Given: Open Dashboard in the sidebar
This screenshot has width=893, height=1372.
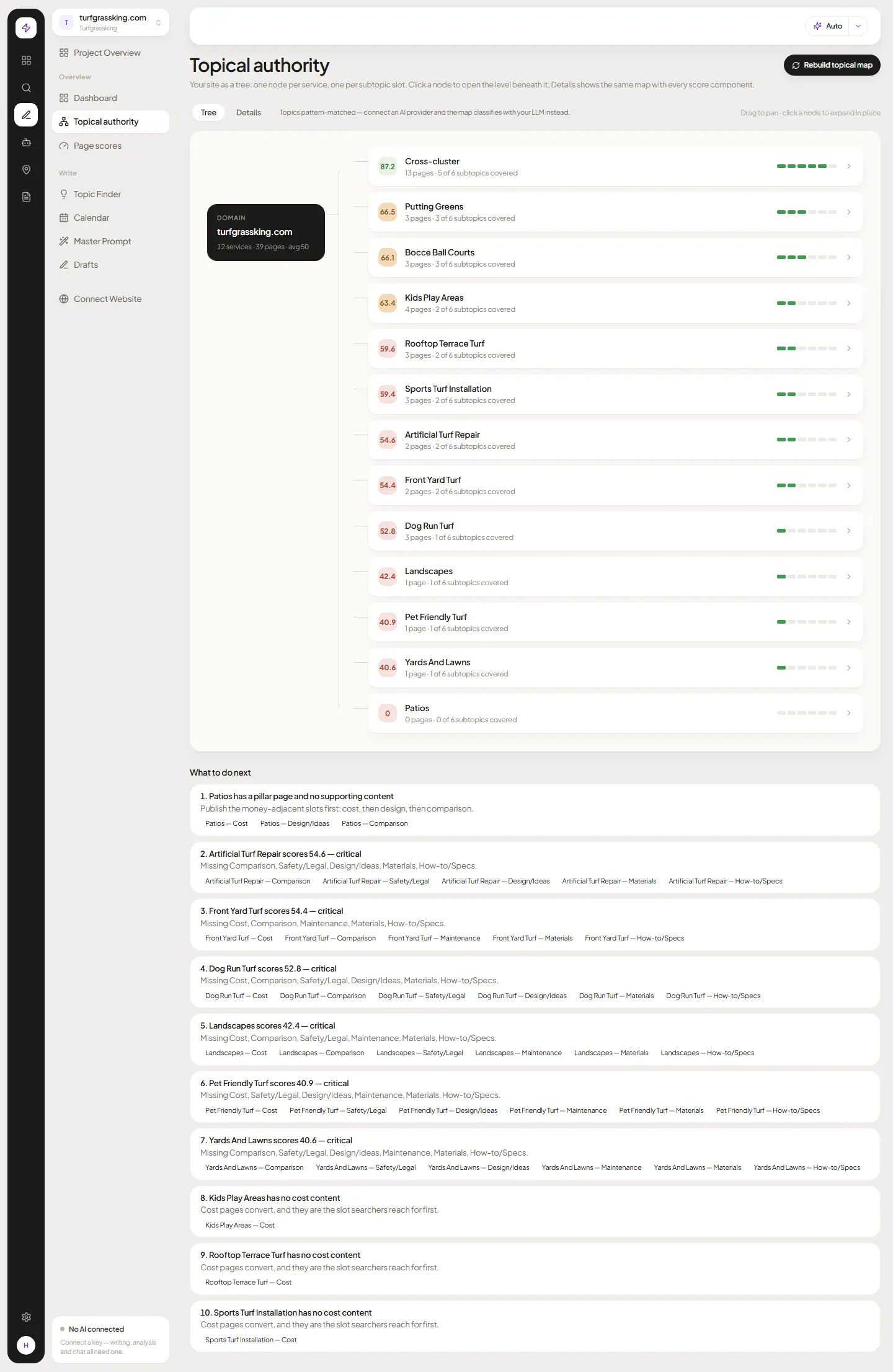Looking at the screenshot, I should [x=110, y=98].
